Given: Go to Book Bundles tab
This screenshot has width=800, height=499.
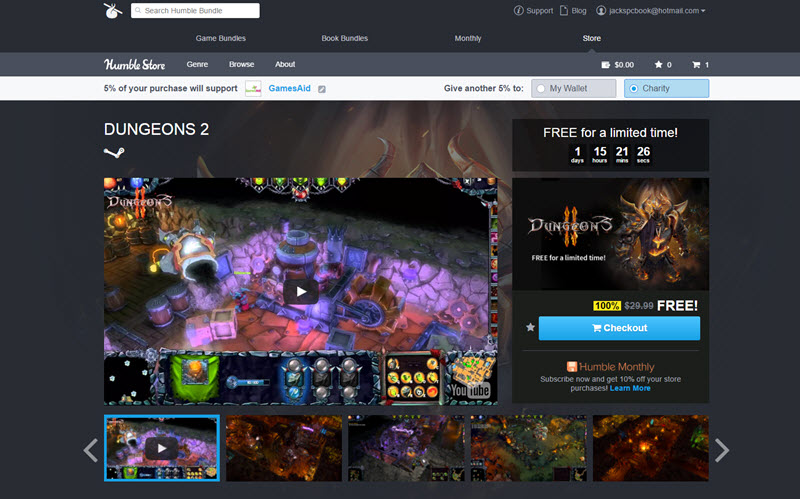Looking at the screenshot, I should coord(344,38).
